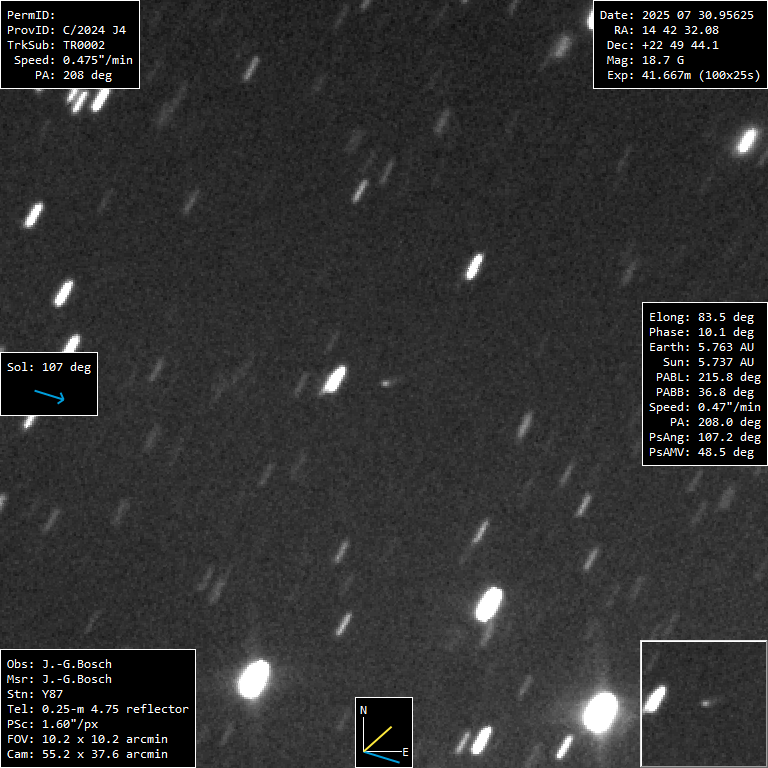This screenshot has height=768, width=768.
Task: Click 'Exp: 41.667m (100x25s)' entry
Action: [683, 75]
